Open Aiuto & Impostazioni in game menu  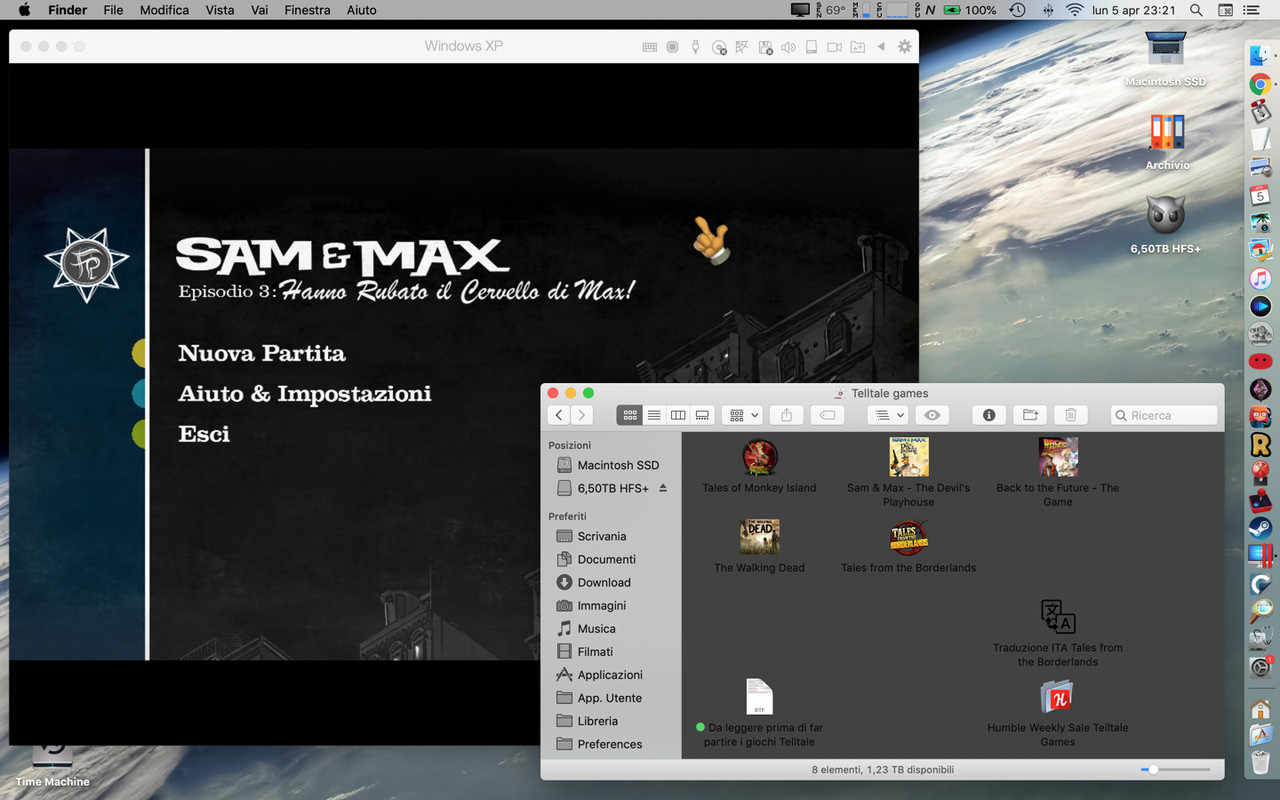pos(305,393)
